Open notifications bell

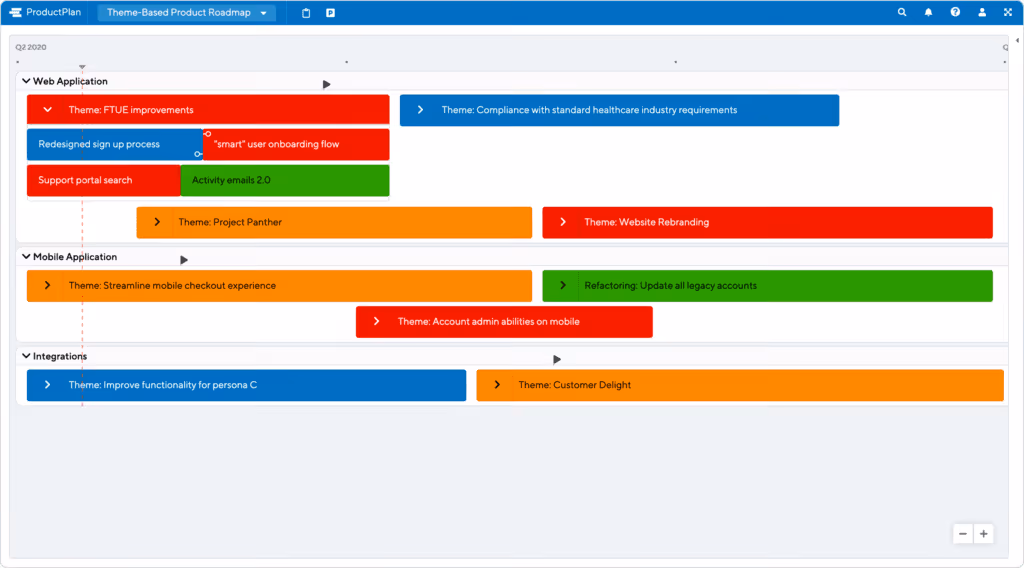(x=928, y=12)
